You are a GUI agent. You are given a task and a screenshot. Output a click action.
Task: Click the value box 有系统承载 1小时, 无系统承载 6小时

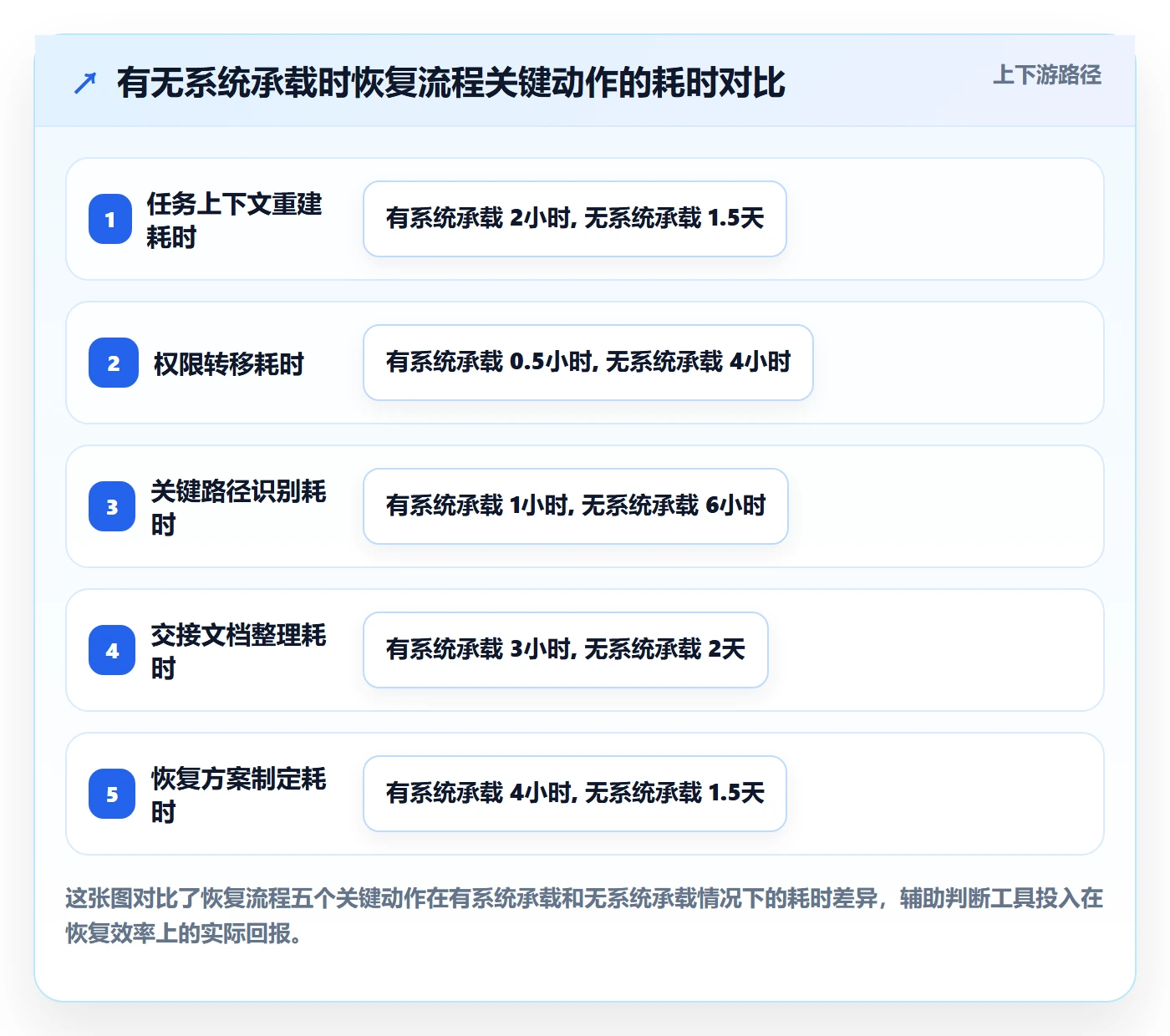[x=576, y=506]
